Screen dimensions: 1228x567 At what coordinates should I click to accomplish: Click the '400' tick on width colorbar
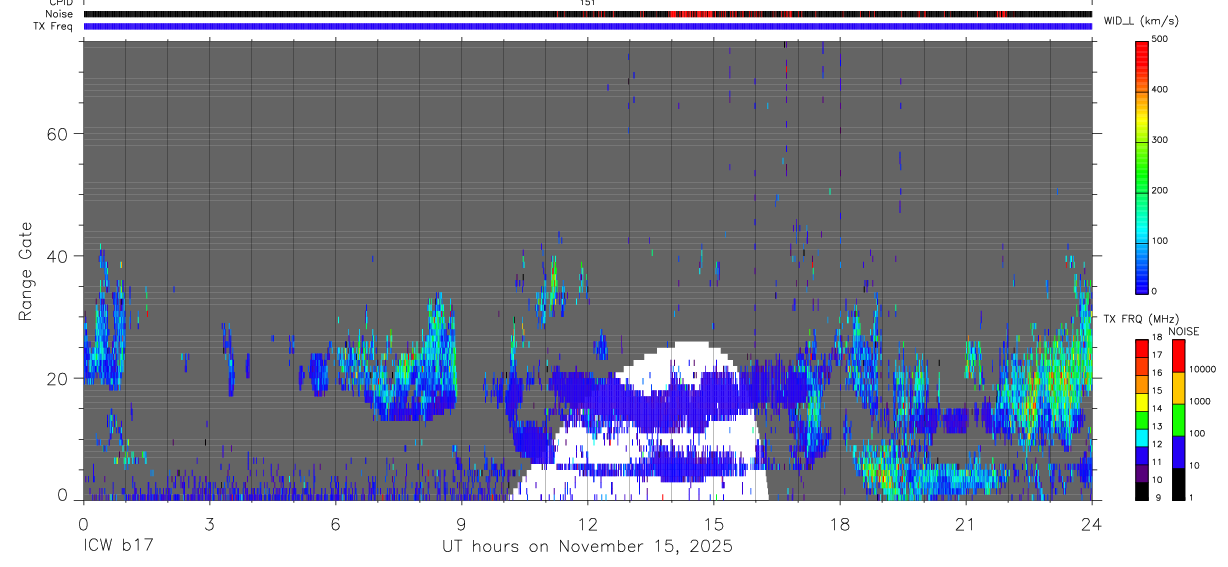click(x=1160, y=89)
